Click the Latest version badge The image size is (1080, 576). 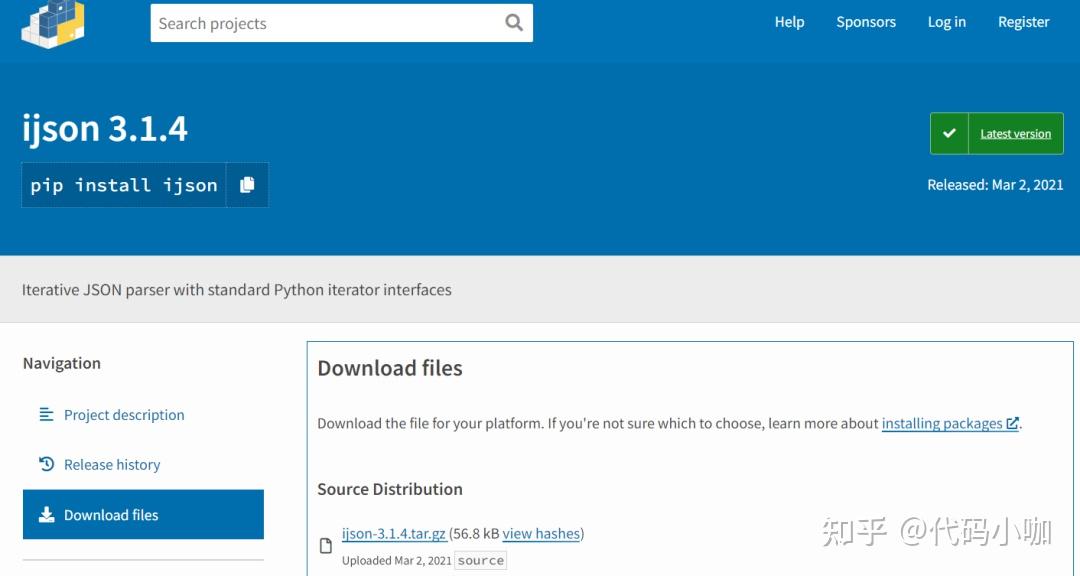tap(1016, 133)
